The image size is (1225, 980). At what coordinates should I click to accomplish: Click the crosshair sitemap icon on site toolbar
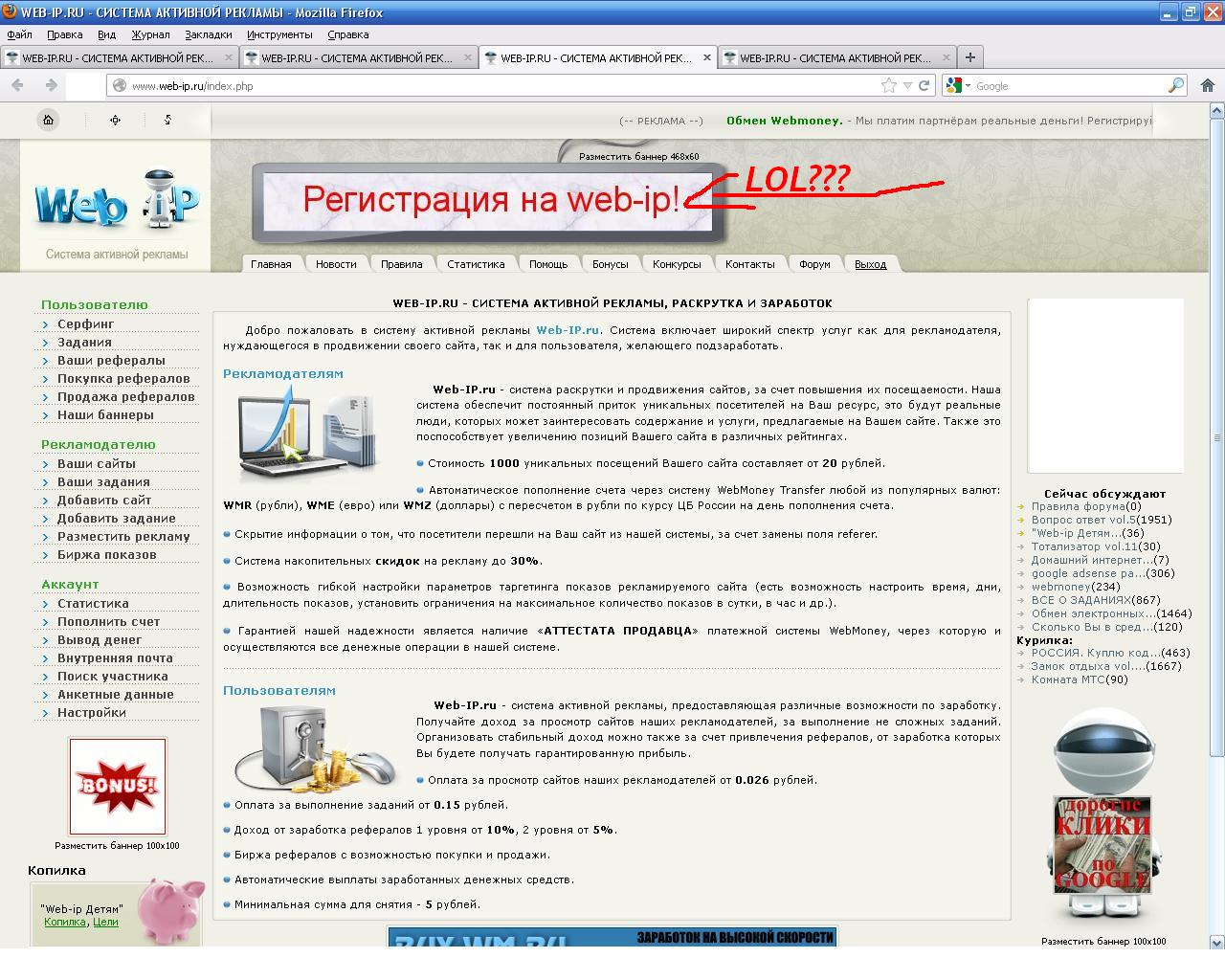116,120
